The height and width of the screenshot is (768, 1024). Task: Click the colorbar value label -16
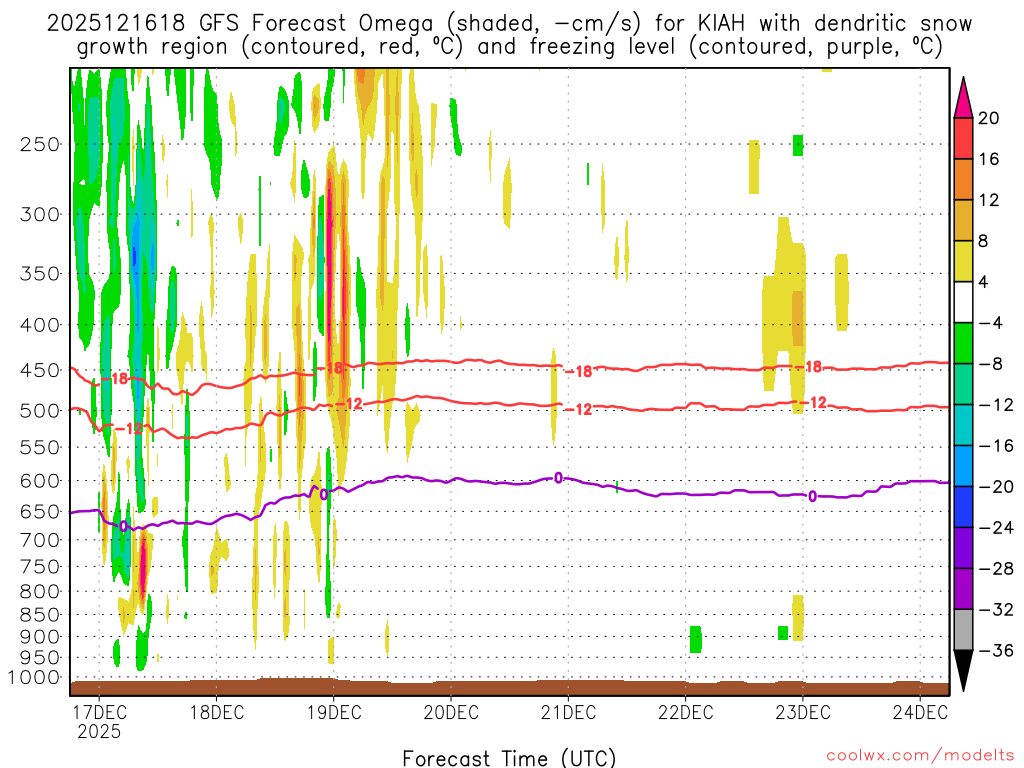[x=996, y=445]
